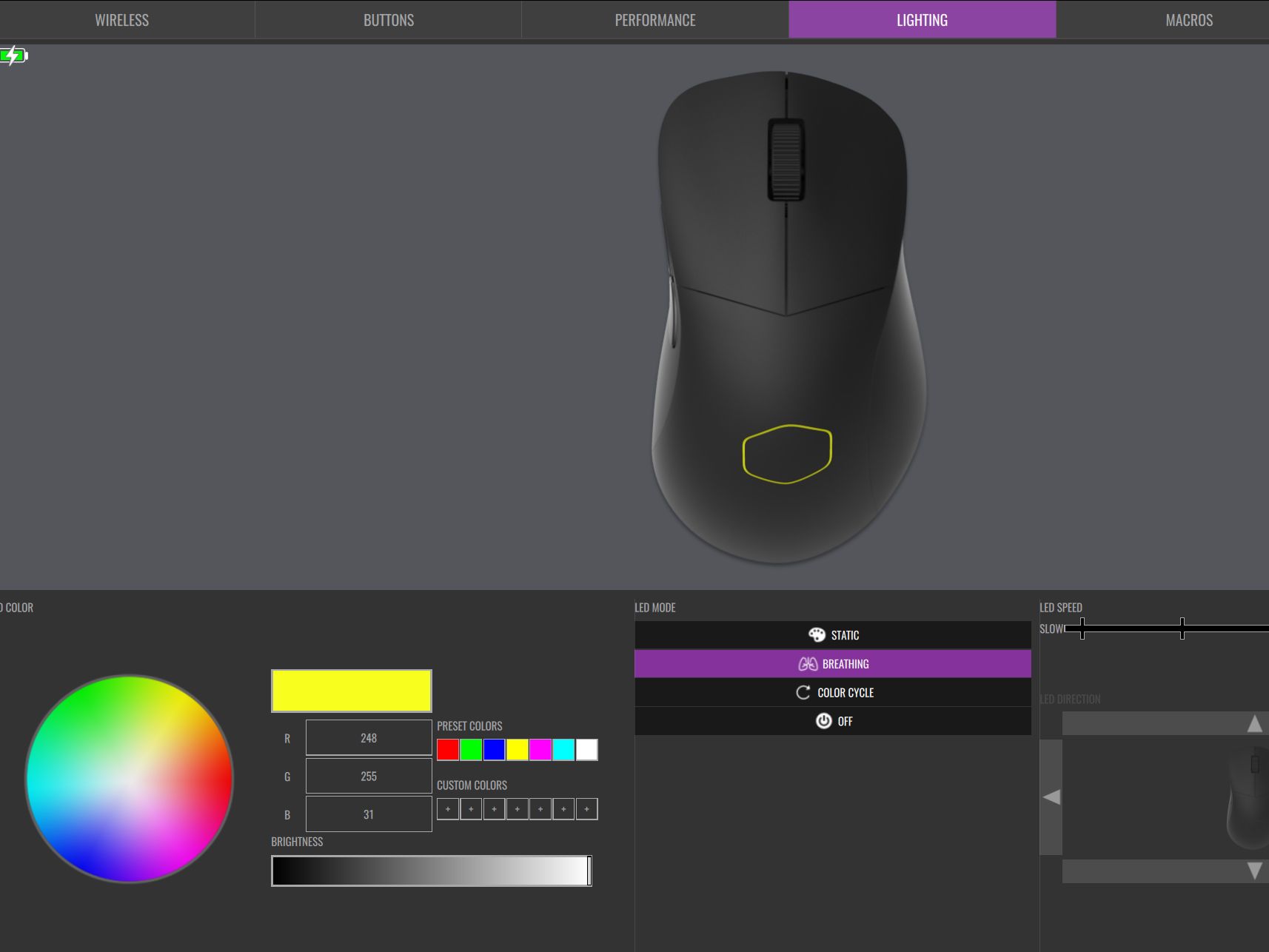Click the R value input field
This screenshot has width=1269, height=952.
click(x=369, y=738)
